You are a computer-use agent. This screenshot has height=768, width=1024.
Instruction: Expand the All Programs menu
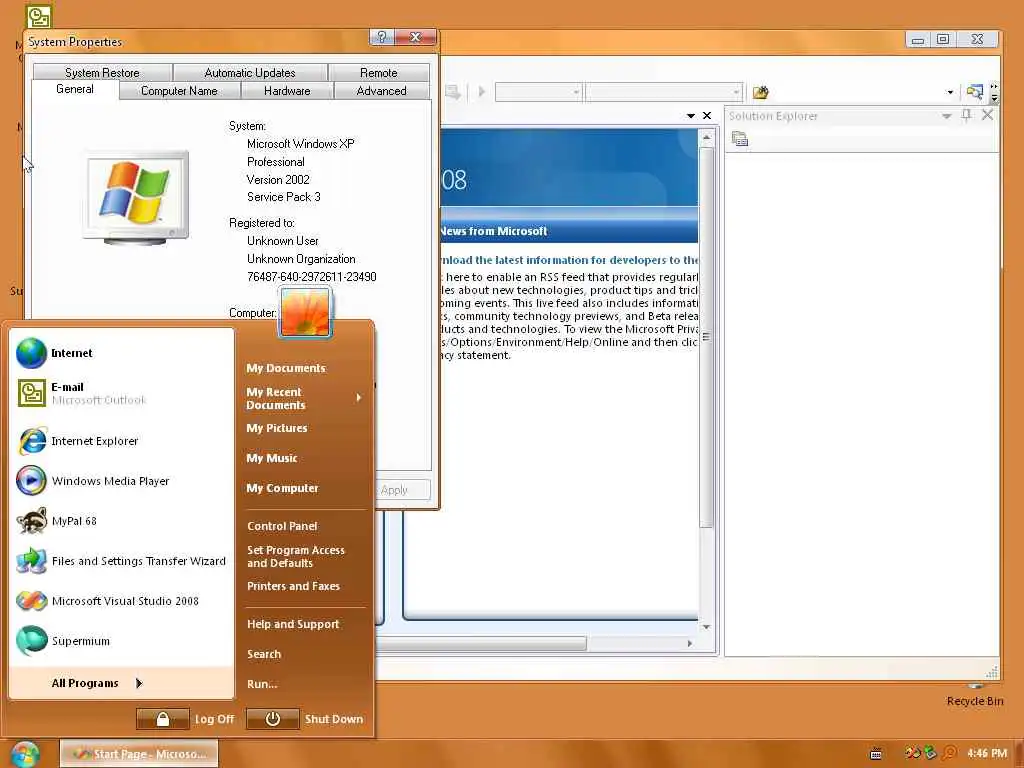122,683
